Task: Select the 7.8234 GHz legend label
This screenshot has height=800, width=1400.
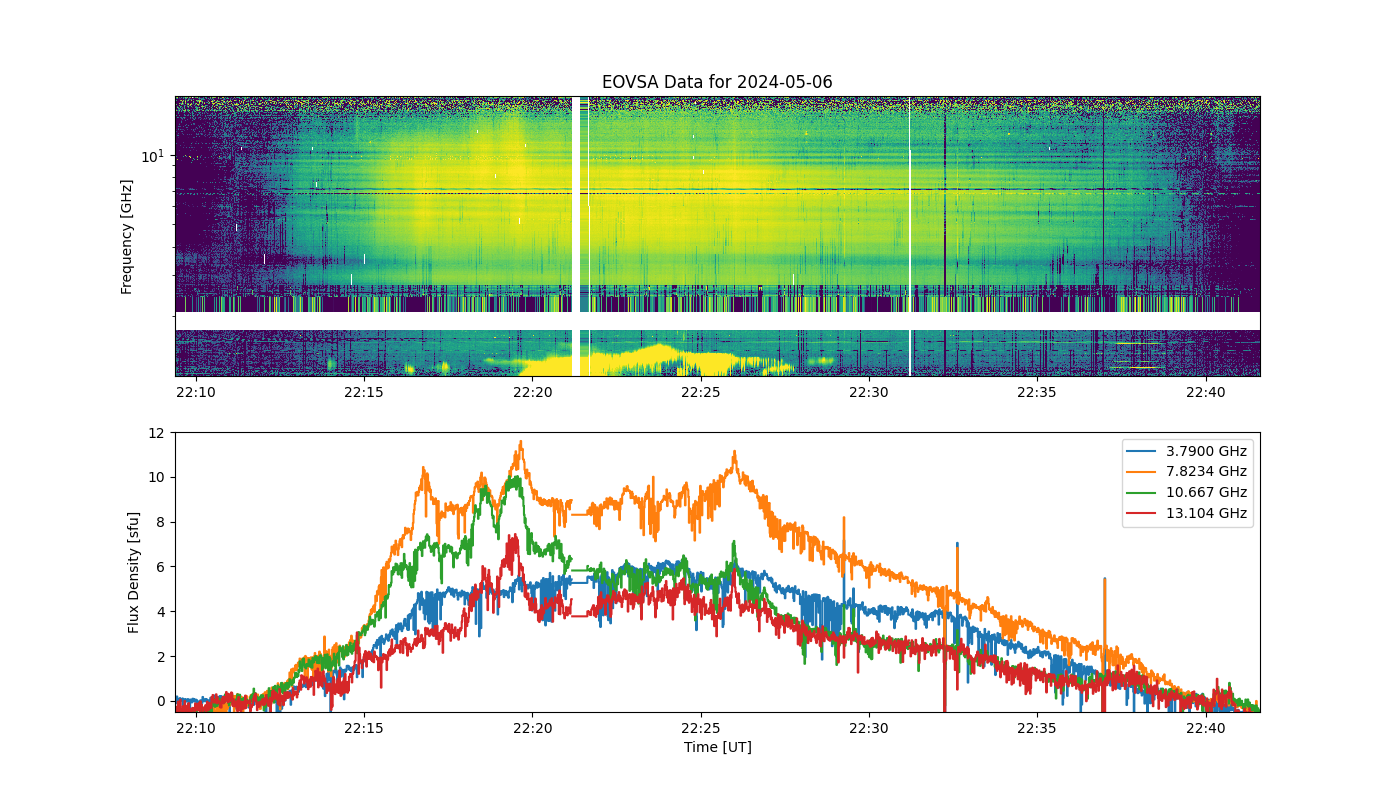Action: coord(1207,472)
